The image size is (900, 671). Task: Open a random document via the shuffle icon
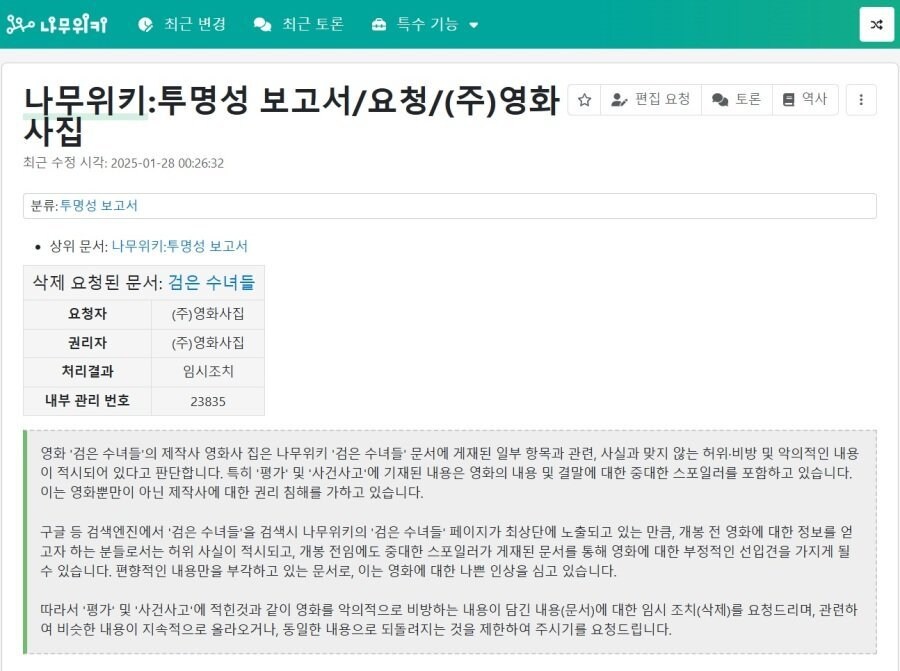[876, 24]
